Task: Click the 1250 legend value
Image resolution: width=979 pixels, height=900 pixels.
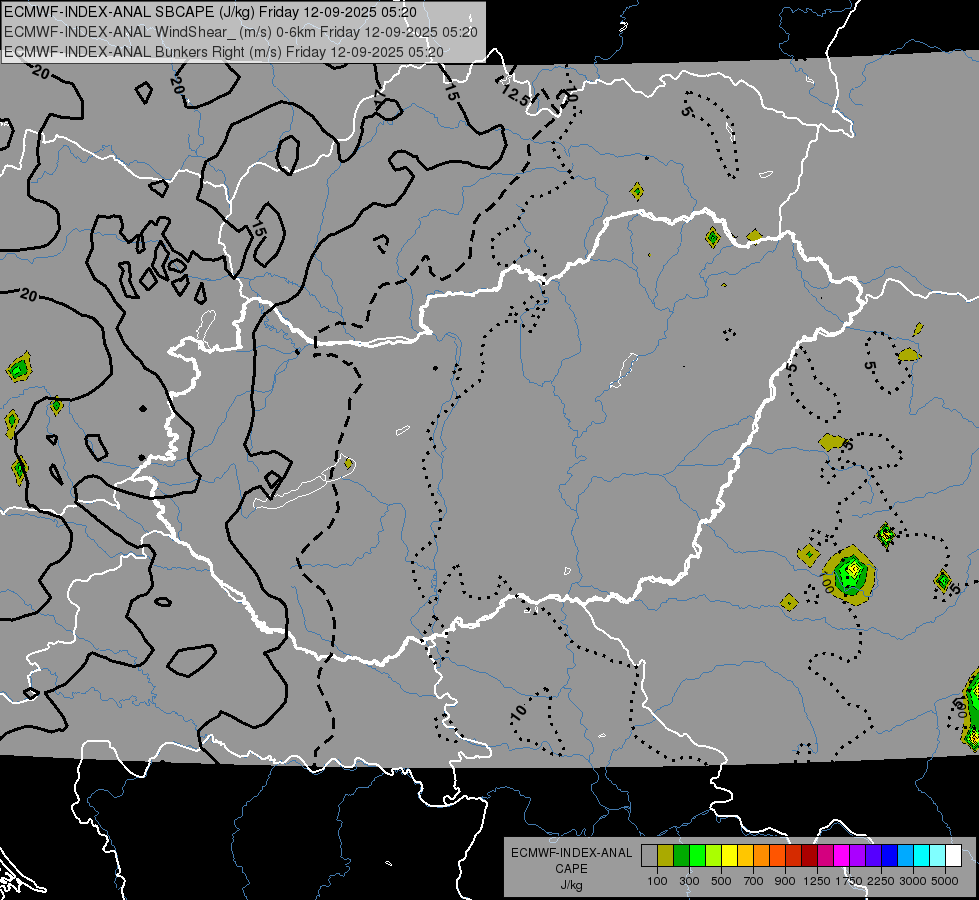Action: (x=817, y=881)
